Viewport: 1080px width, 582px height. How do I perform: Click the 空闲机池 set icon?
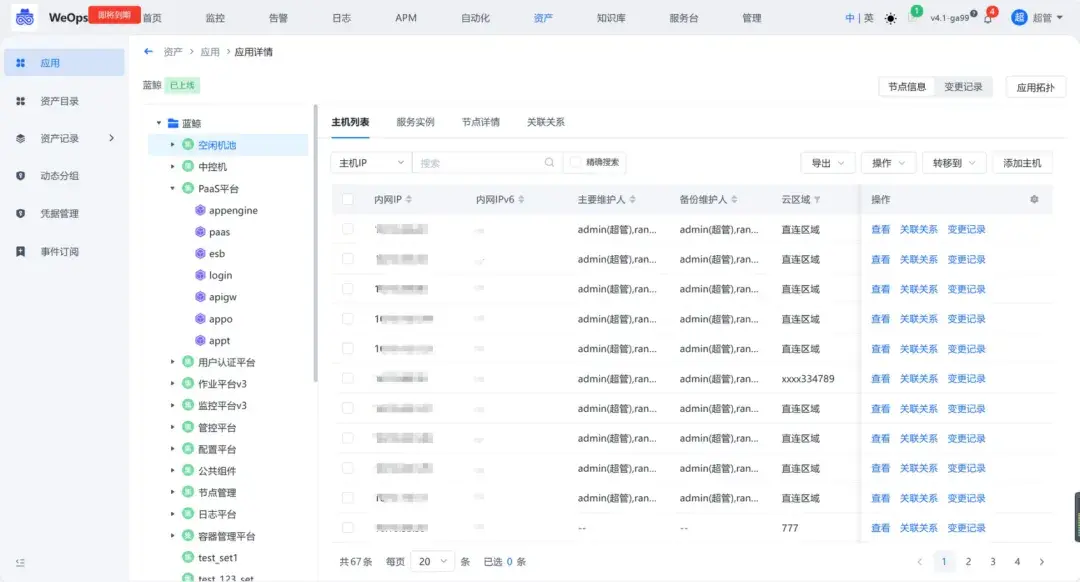pyautogui.click(x=187, y=145)
